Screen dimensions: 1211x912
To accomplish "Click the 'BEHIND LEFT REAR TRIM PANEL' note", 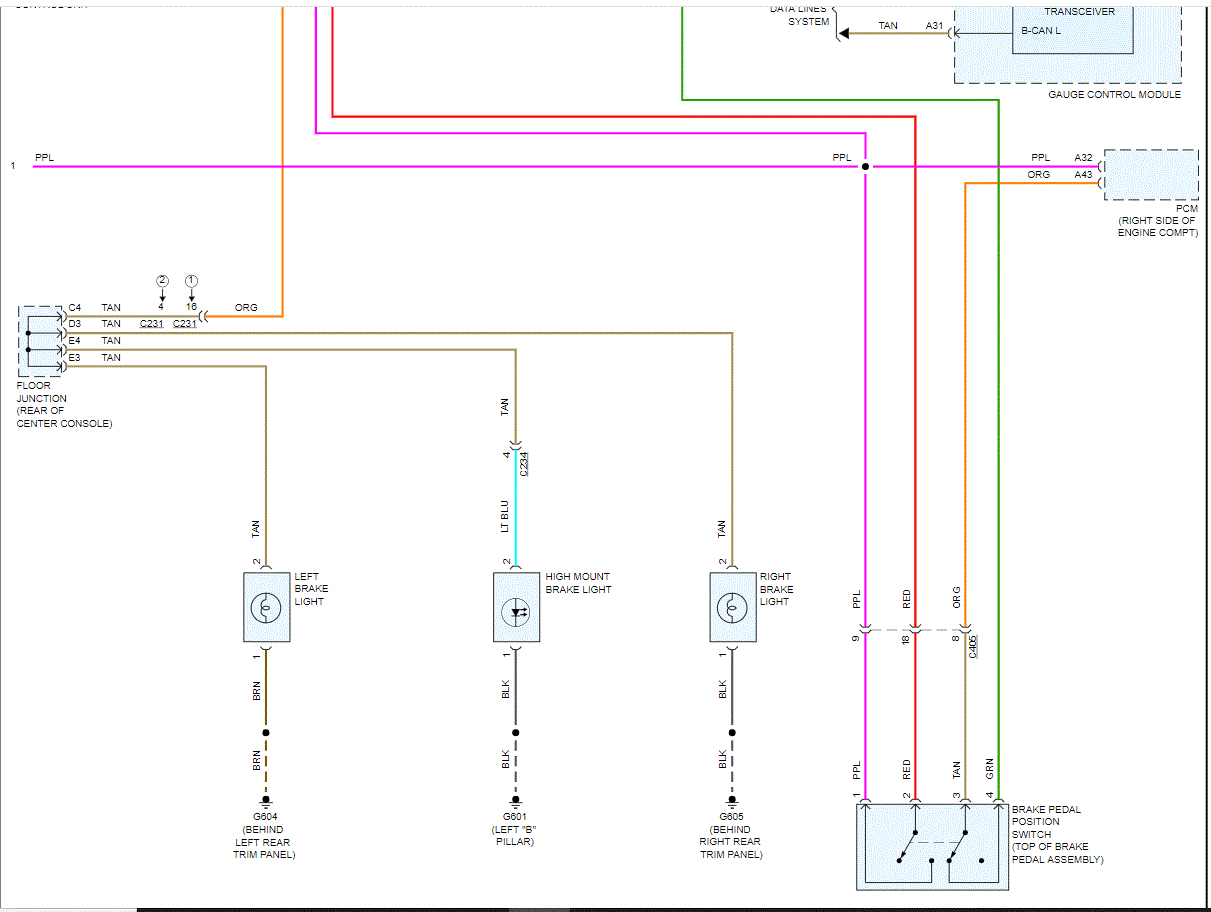I will click(x=265, y=842).
